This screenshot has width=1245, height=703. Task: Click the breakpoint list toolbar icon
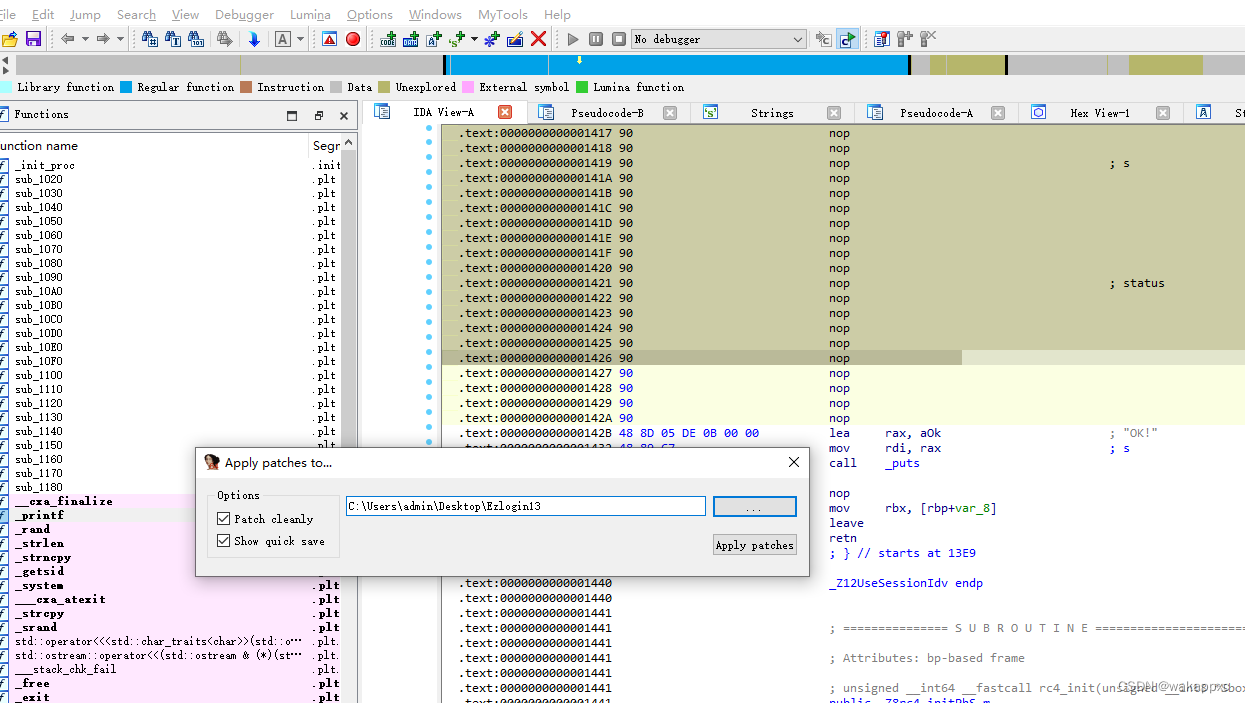881,39
